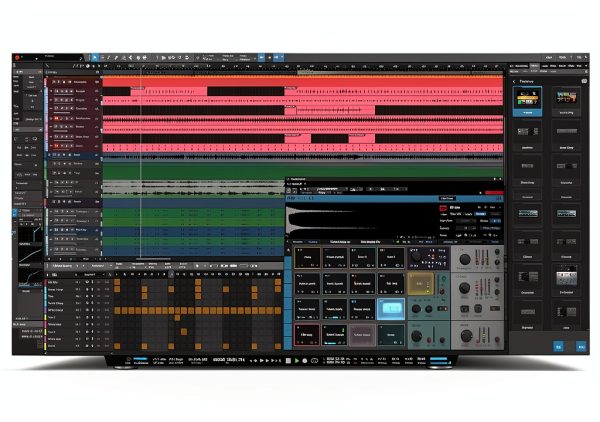Select the Arrow tool in the top toolbar
The height and width of the screenshot is (422, 600).
[95, 57]
